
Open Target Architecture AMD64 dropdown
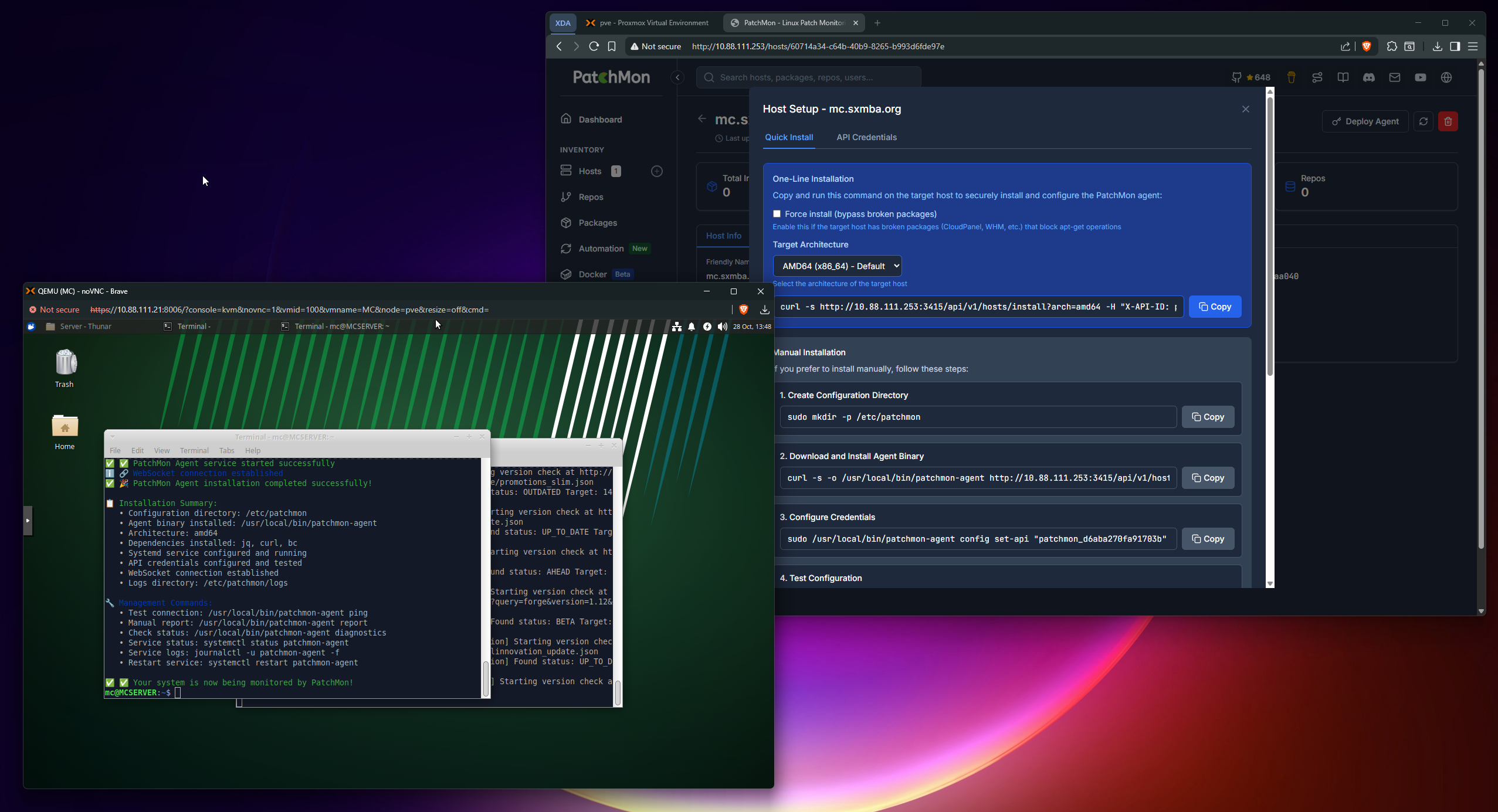(x=837, y=266)
